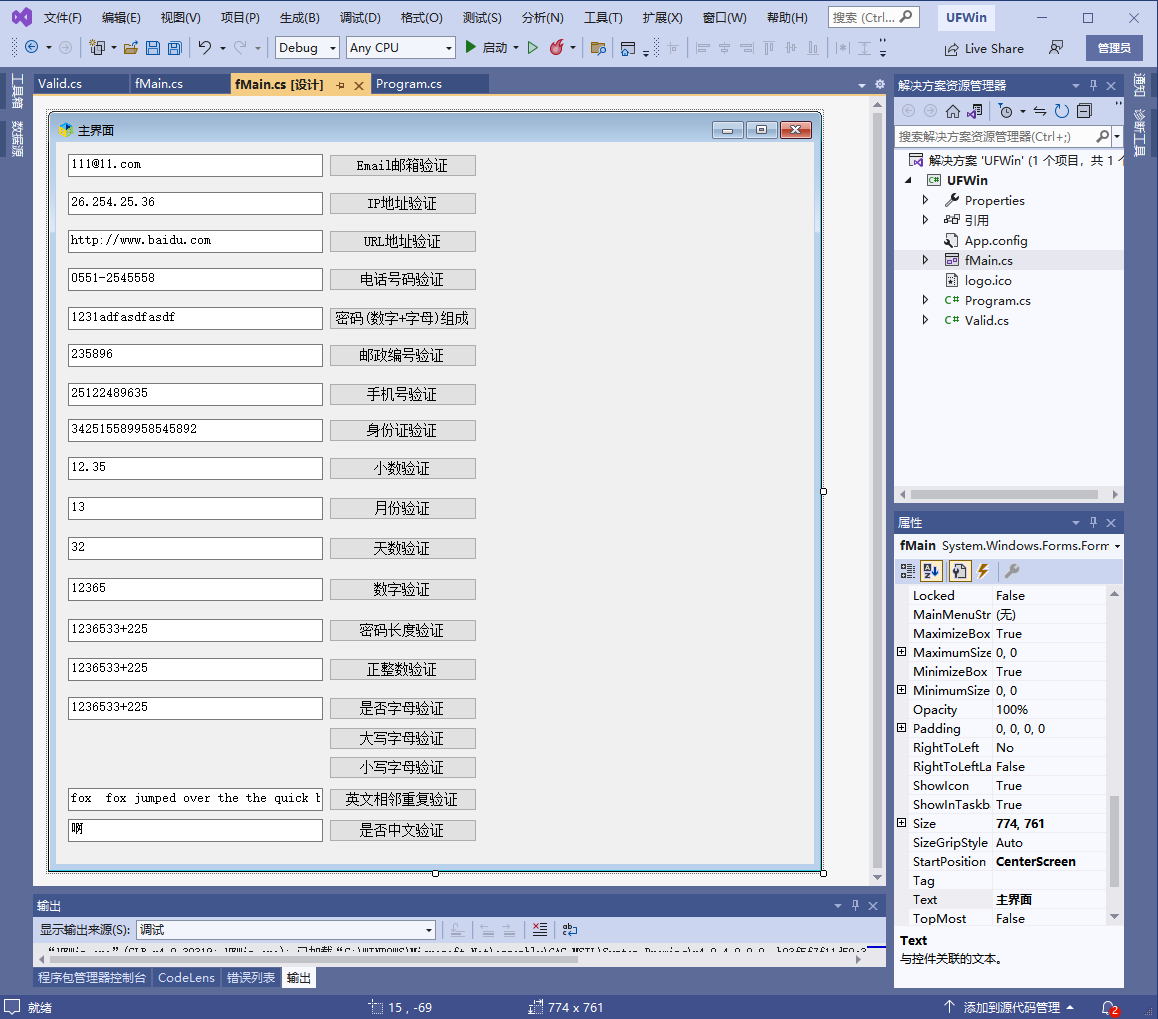Click the switch views icon in Solution Explorer
The image size is (1158, 1019).
975,111
